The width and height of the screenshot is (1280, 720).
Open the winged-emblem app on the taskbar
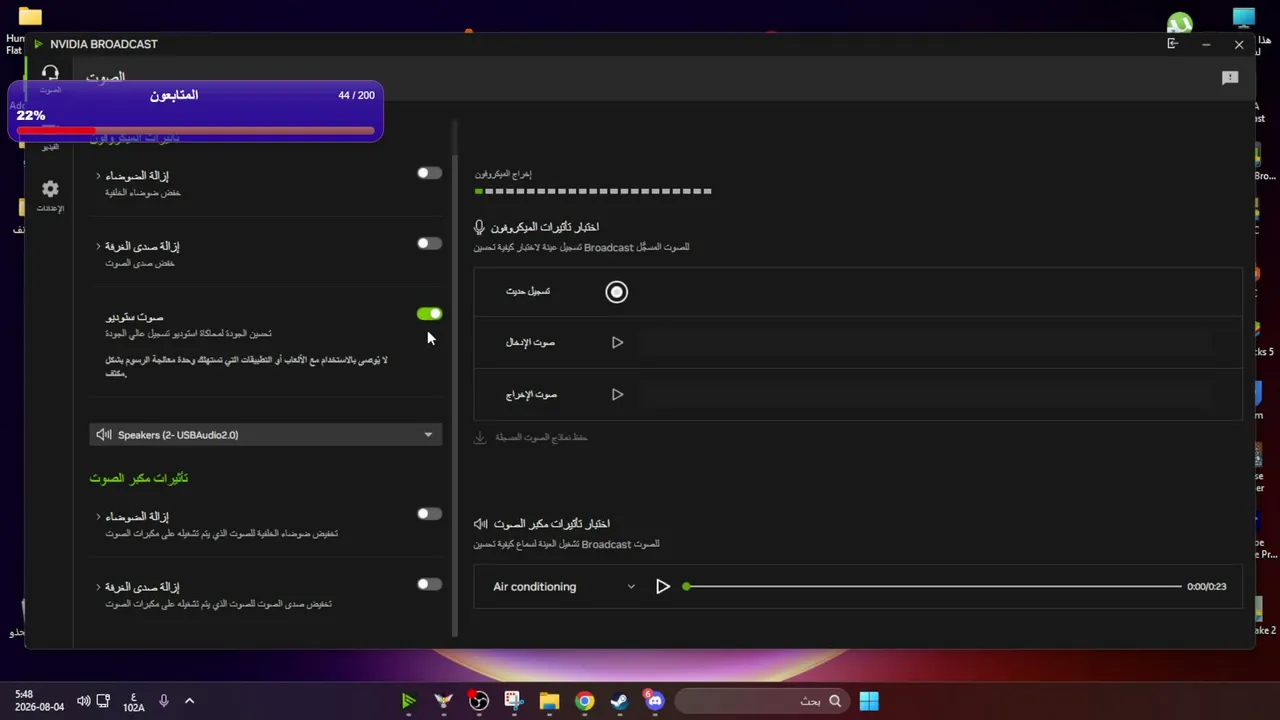443,701
